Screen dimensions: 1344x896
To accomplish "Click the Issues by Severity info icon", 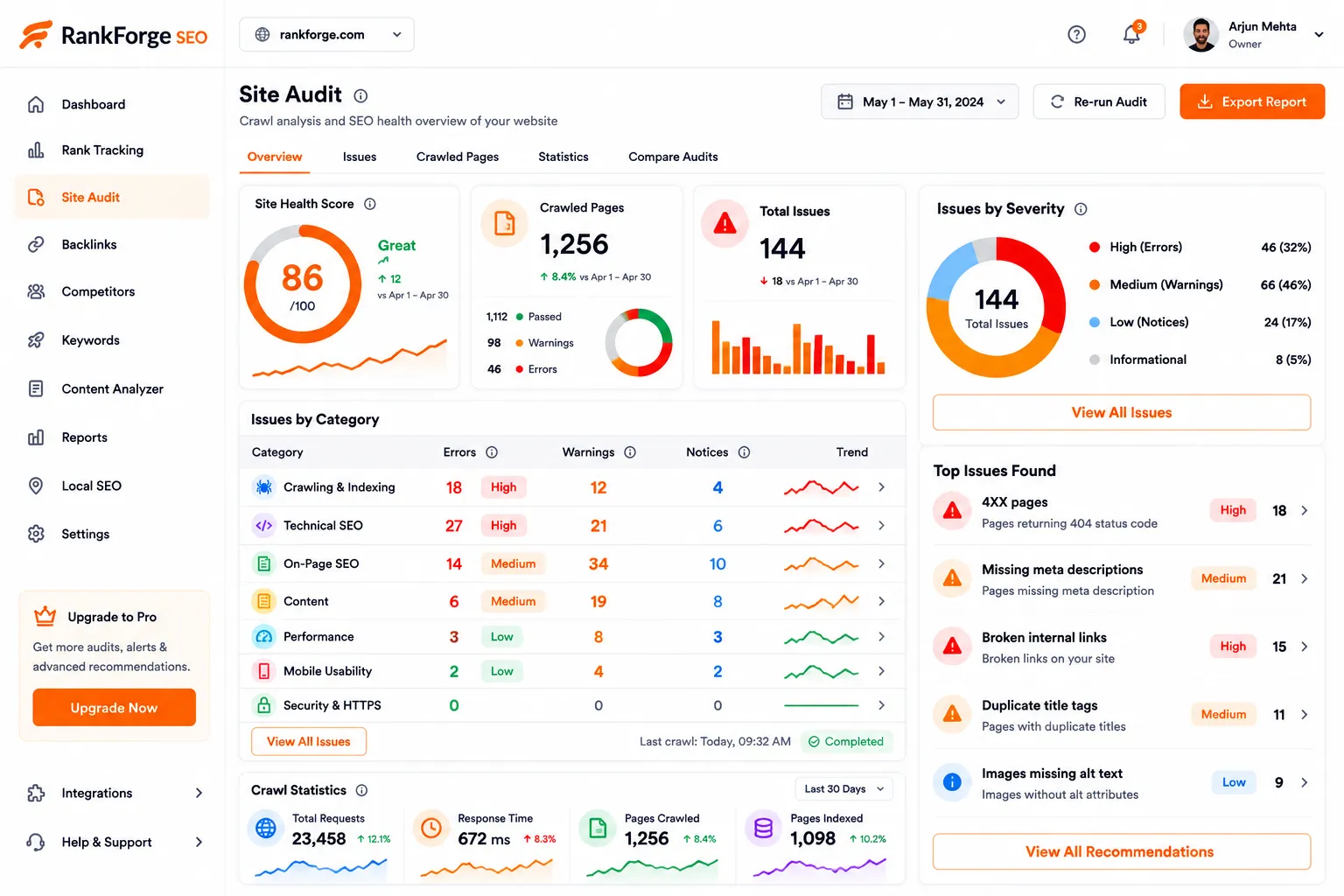I will click(x=1081, y=209).
